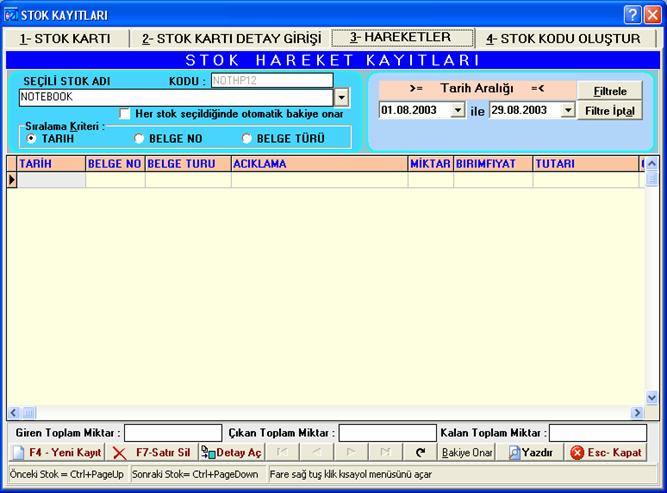
Task: Open the start date 01.08.2003 dropdown
Action: [x=457, y=111]
